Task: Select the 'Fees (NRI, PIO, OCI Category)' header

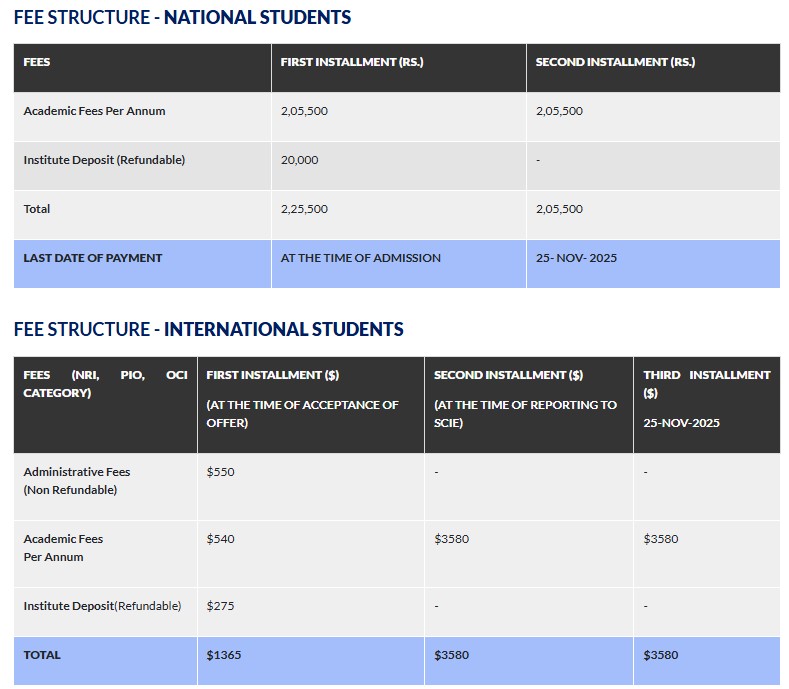Action: [x=105, y=384]
